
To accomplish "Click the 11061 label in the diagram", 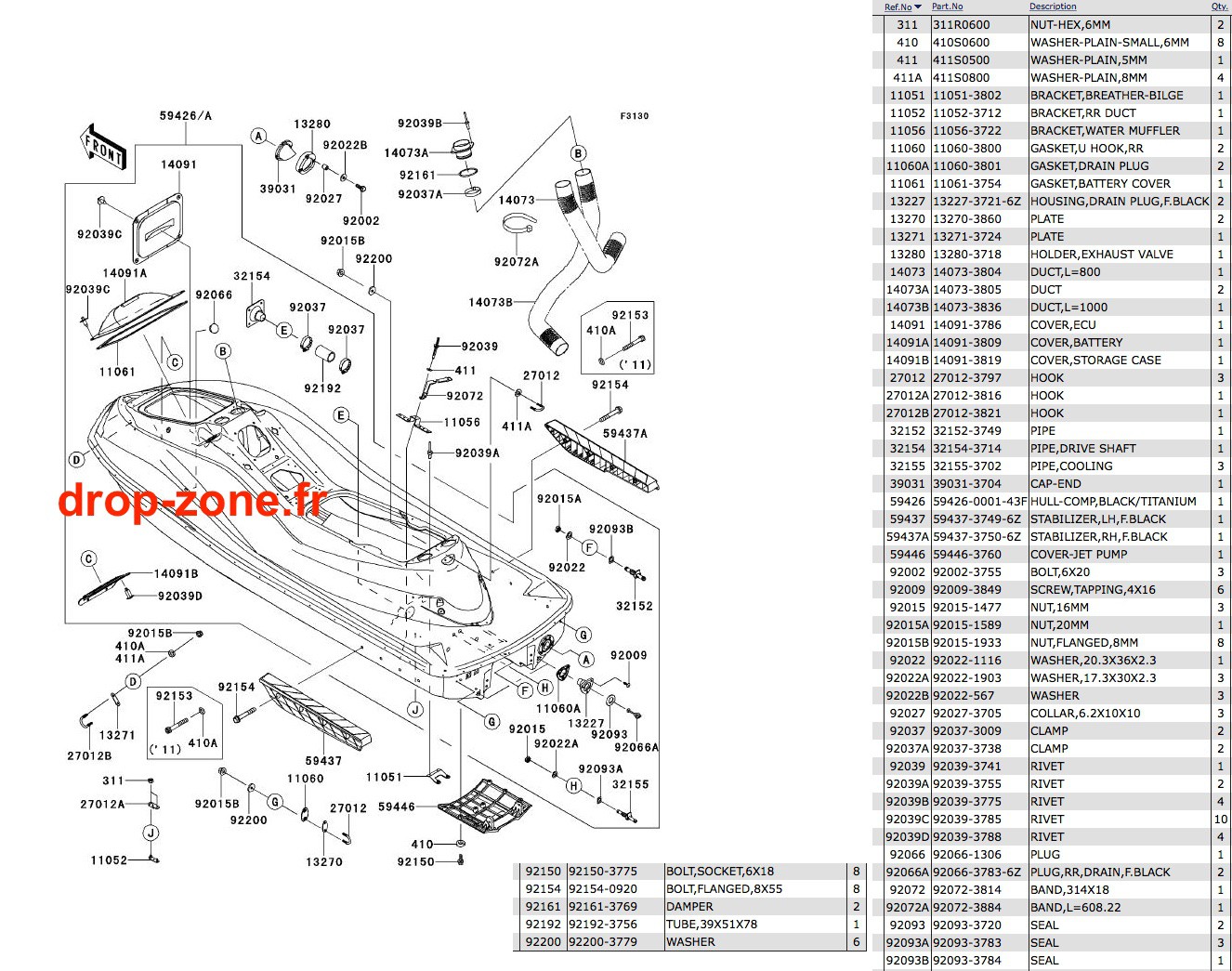I will coord(117,373).
